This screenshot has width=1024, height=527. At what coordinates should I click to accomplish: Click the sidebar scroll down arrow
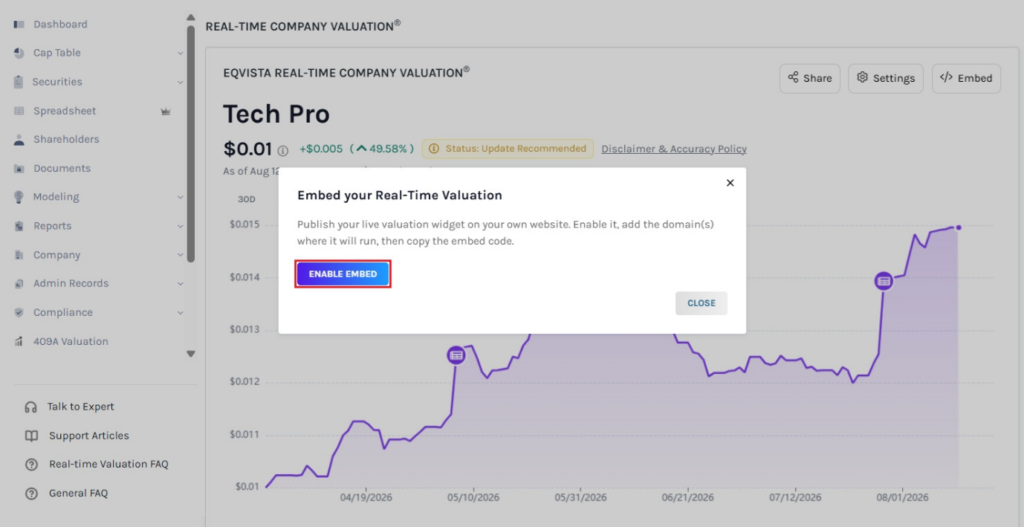point(191,354)
